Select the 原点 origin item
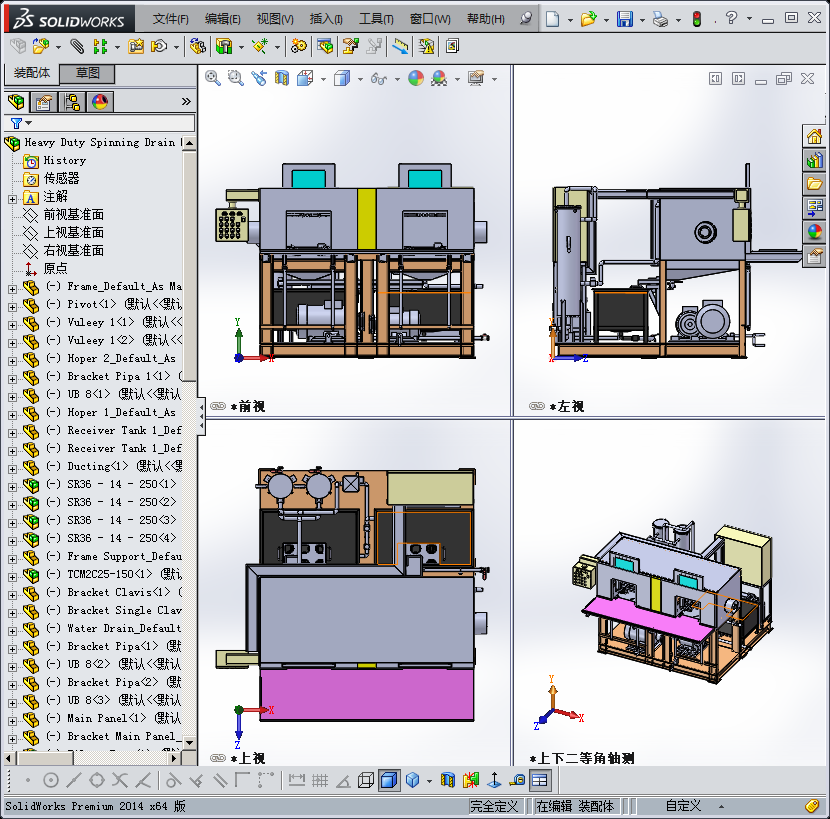This screenshot has width=830, height=819. [x=55, y=268]
